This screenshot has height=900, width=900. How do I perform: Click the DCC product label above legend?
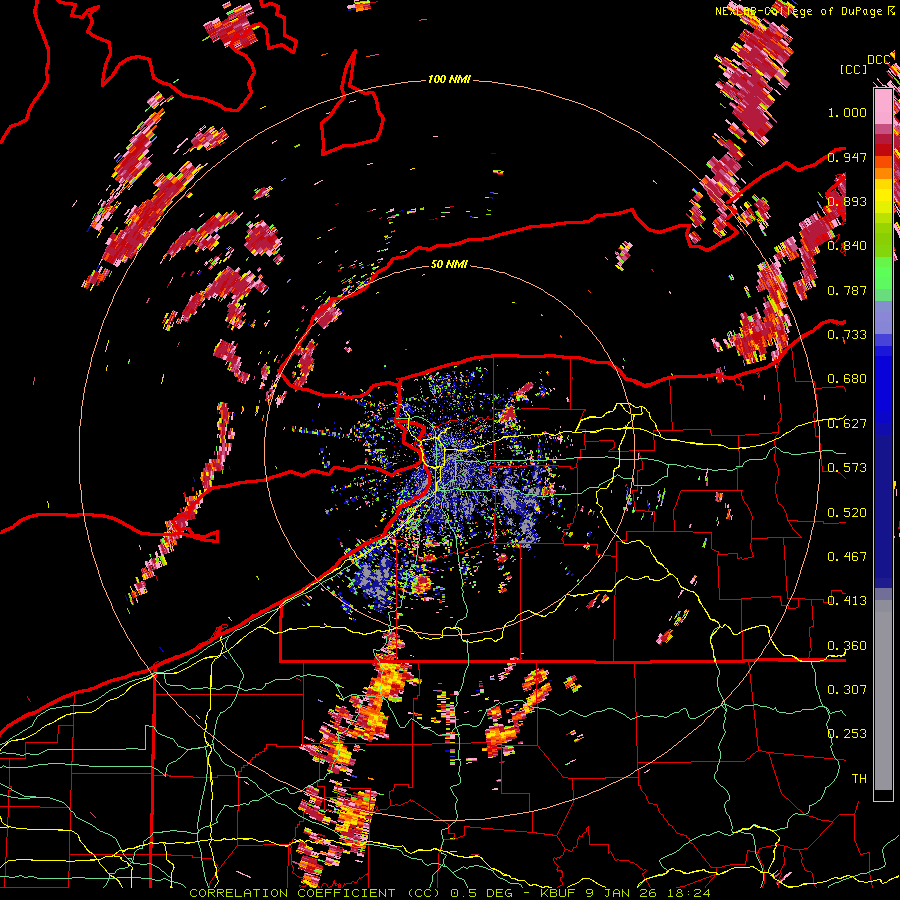point(878,60)
